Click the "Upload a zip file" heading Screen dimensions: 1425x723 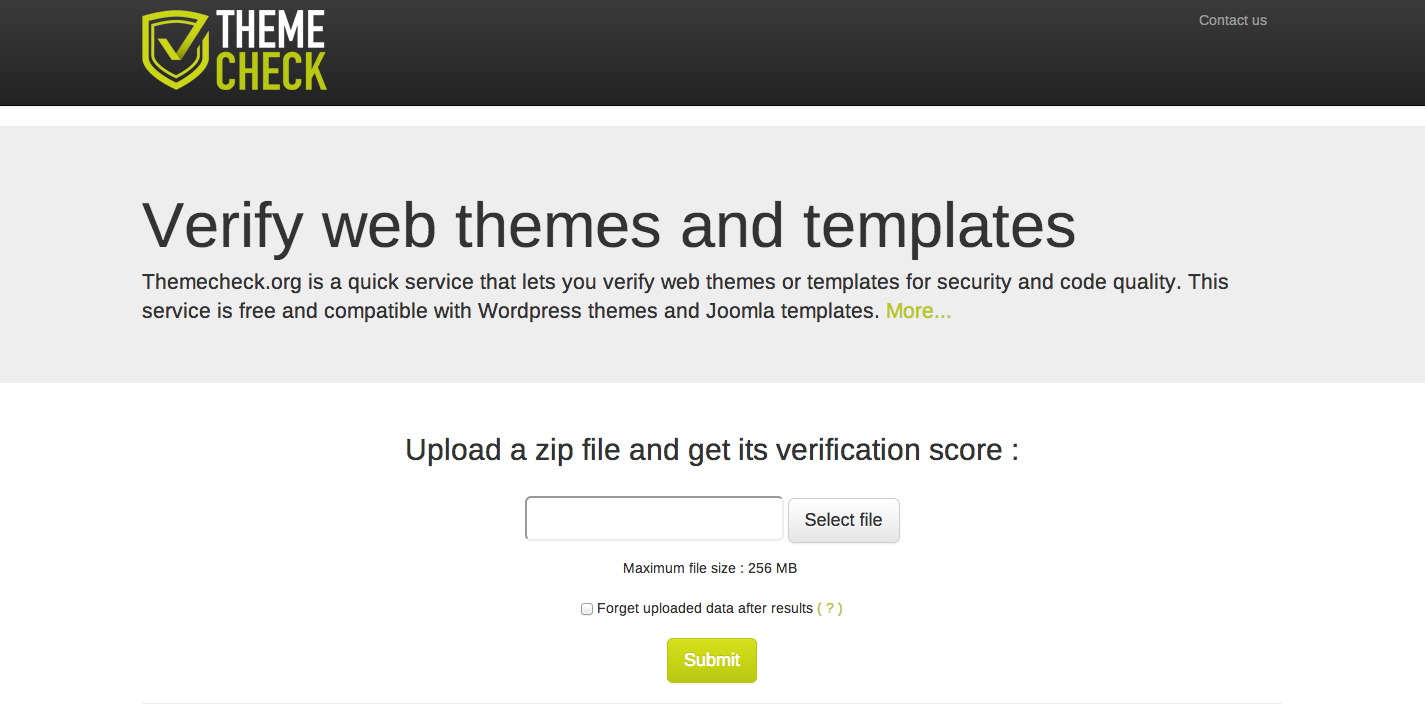[x=711, y=450]
